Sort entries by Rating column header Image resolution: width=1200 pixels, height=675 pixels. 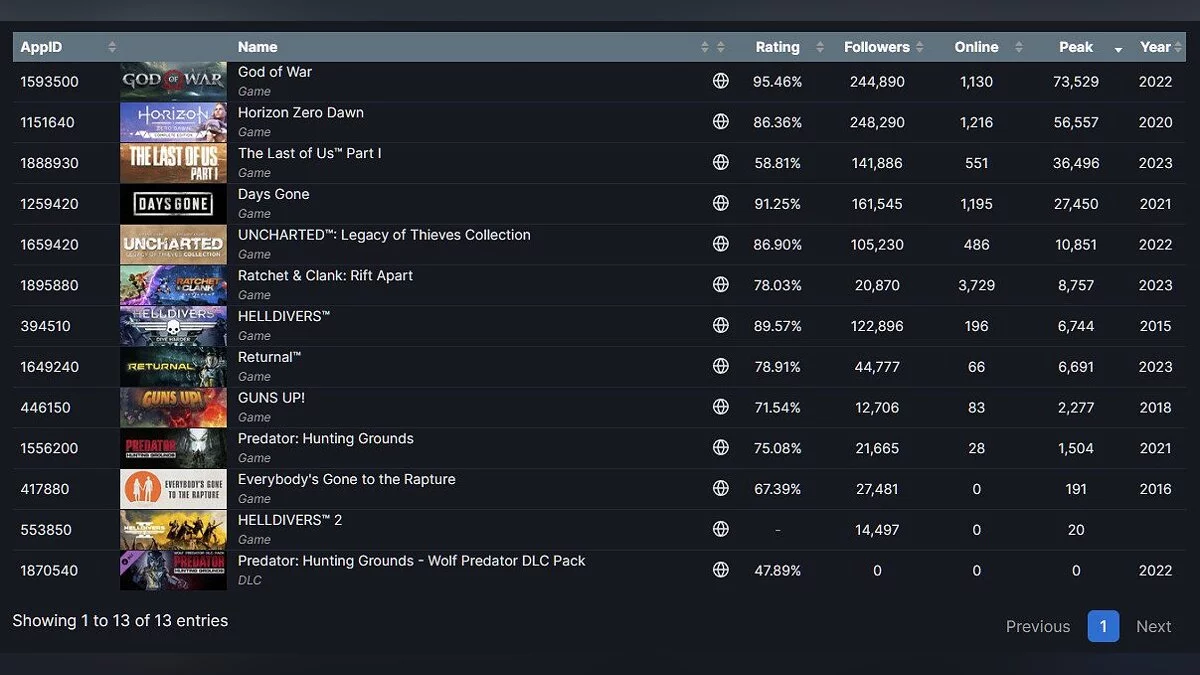777,47
